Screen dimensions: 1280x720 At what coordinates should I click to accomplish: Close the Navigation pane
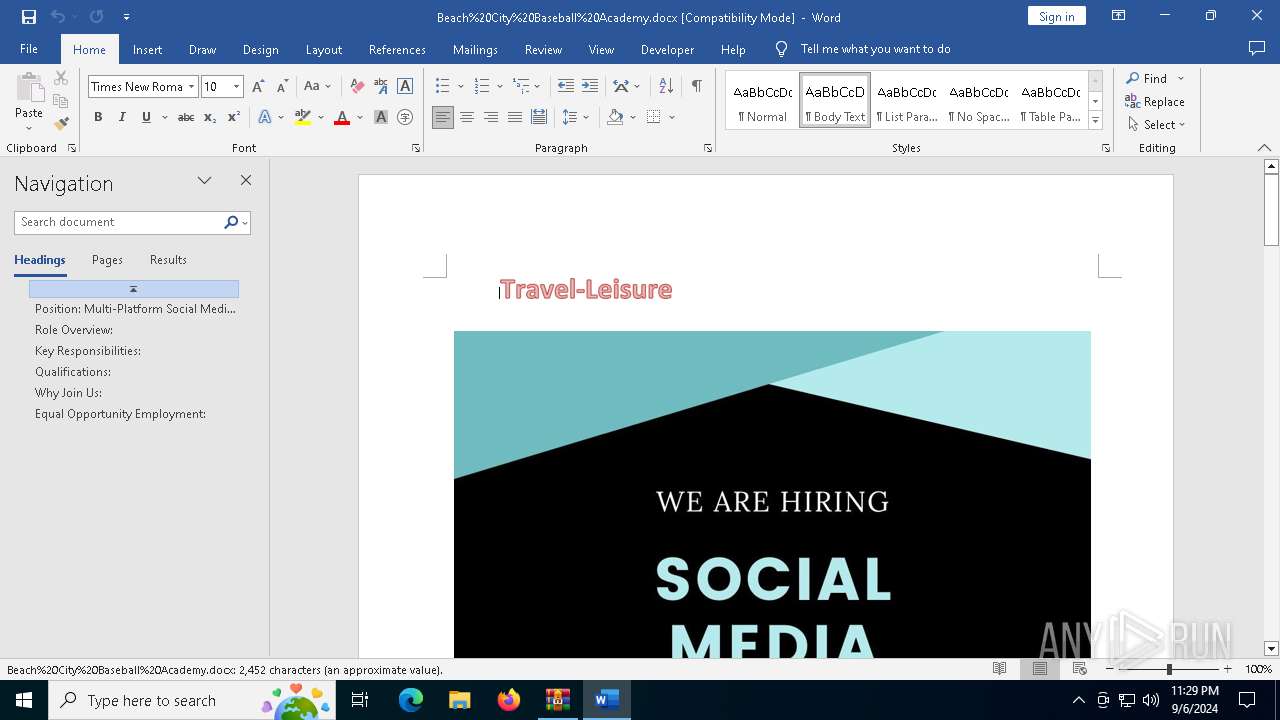coord(246,181)
